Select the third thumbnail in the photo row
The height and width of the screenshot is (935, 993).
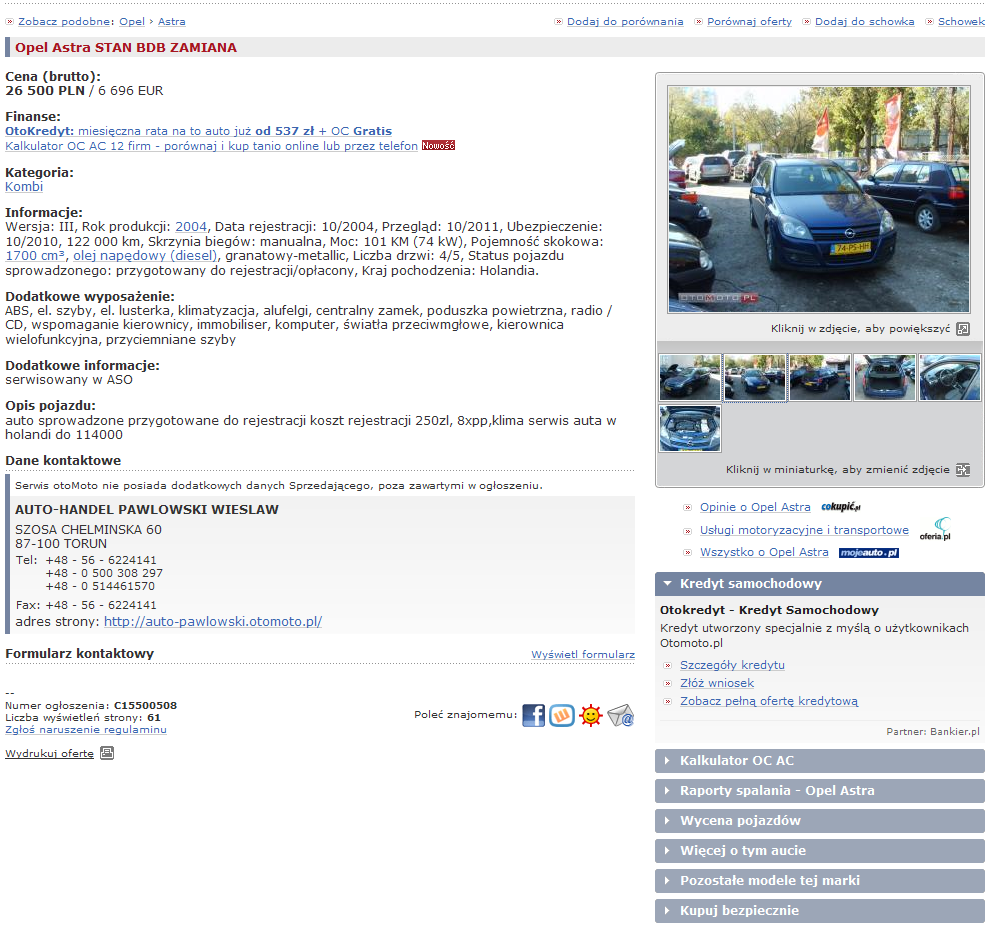[820, 378]
